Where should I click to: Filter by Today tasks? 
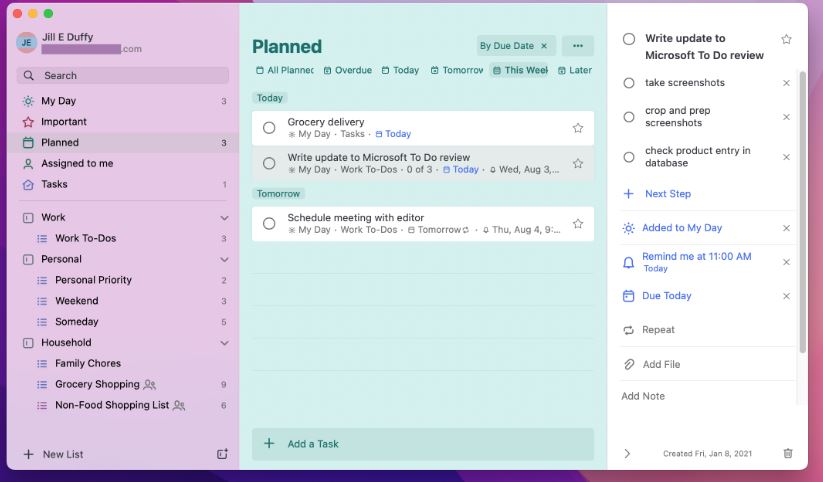(x=400, y=70)
